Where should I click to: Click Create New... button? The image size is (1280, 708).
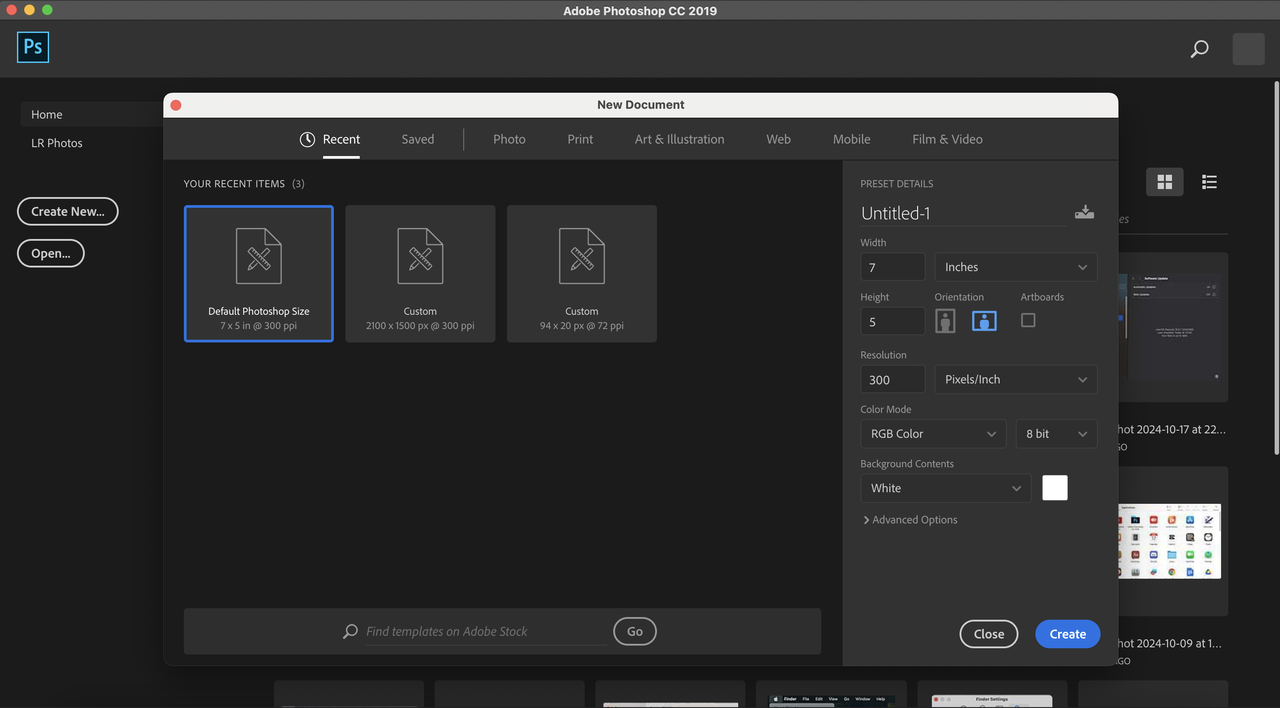(x=68, y=211)
